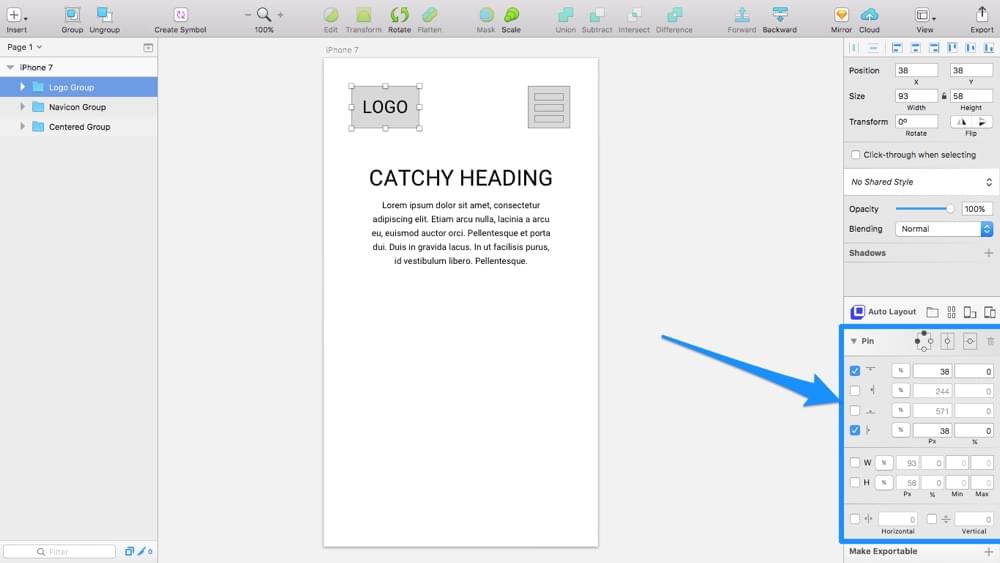1000x563 pixels.
Task: Collapse the Pin section triangle
Action: tap(853, 342)
